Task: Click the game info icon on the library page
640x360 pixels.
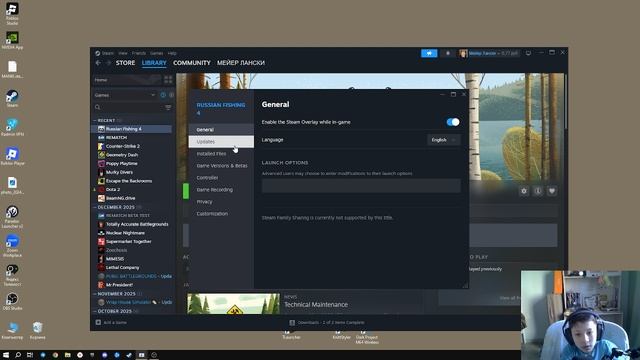Action: [x=538, y=191]
